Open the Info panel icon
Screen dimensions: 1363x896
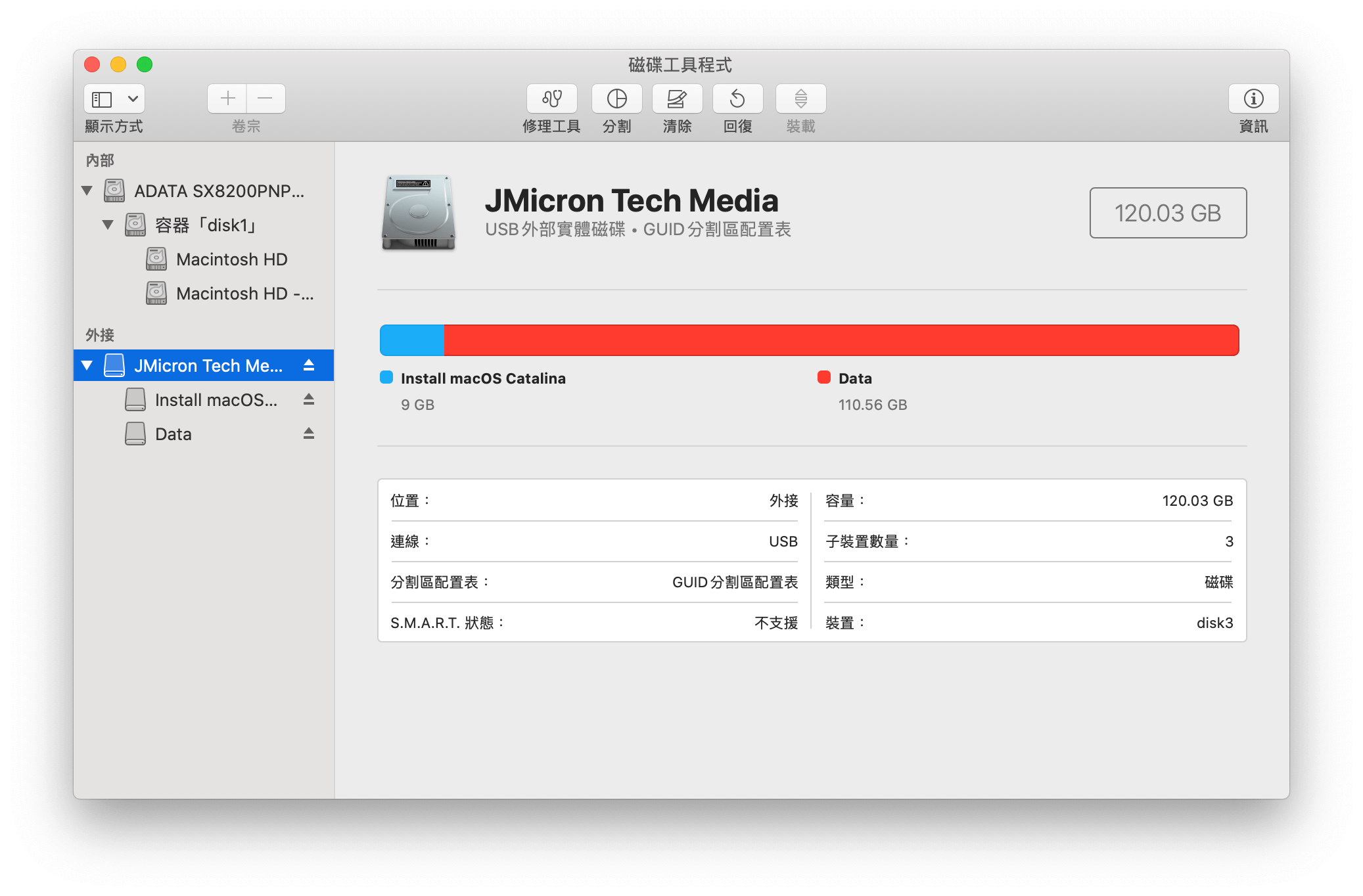[x=1253, y=99]
